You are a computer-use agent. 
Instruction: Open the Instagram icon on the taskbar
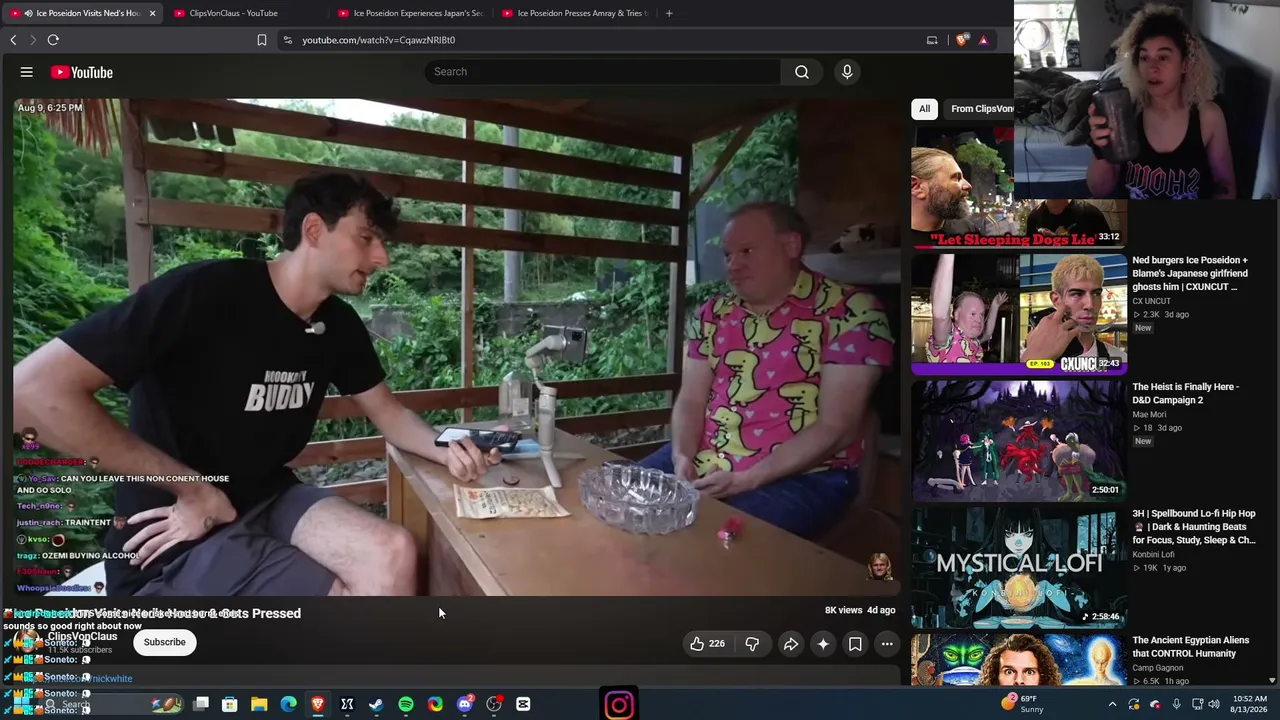[x=619, y=705]
